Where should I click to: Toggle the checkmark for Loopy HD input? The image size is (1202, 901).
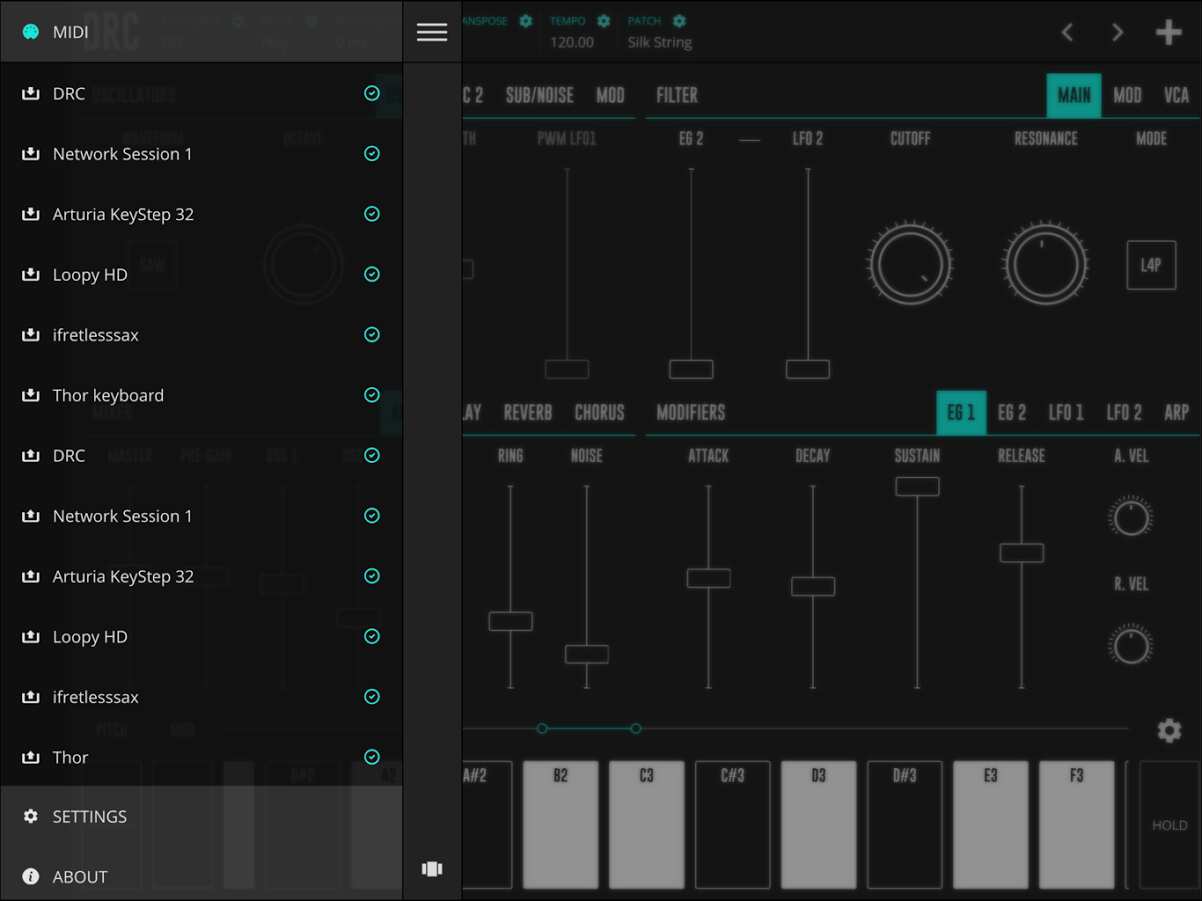click(372, 274)
